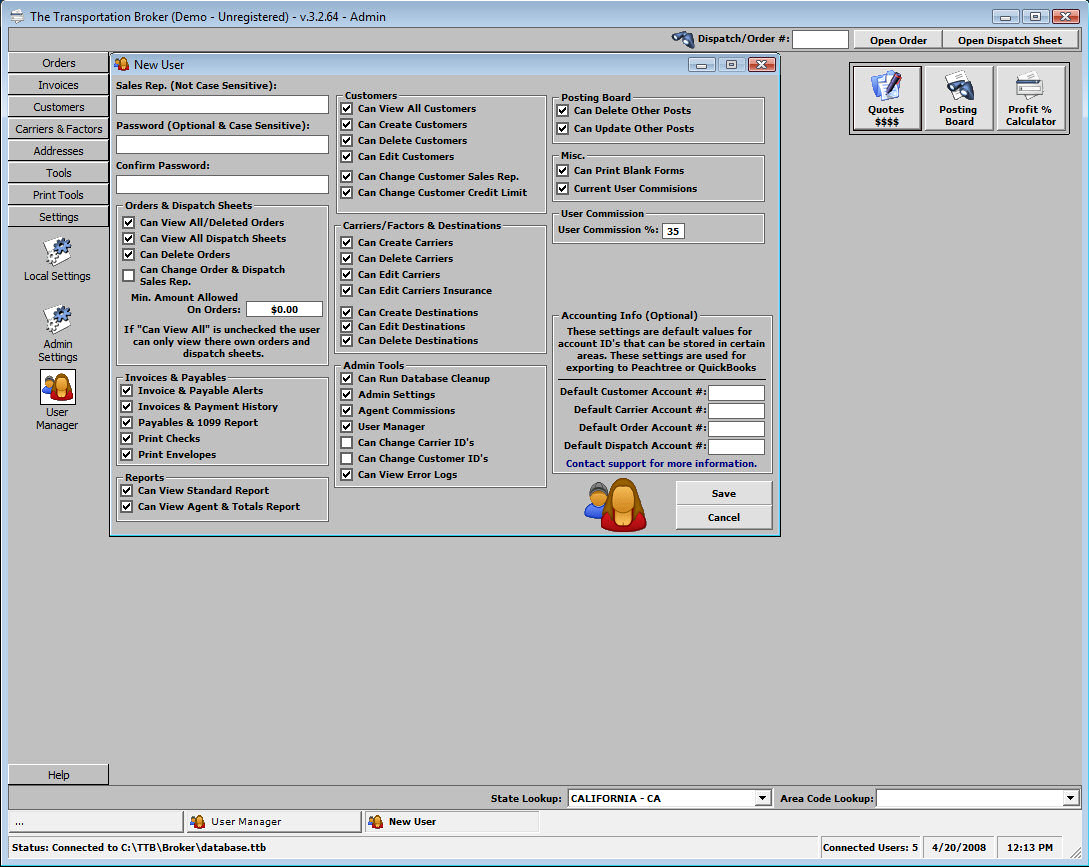Click Default Customer Account # field
1089x867 pixels.
tap(736, 393)
